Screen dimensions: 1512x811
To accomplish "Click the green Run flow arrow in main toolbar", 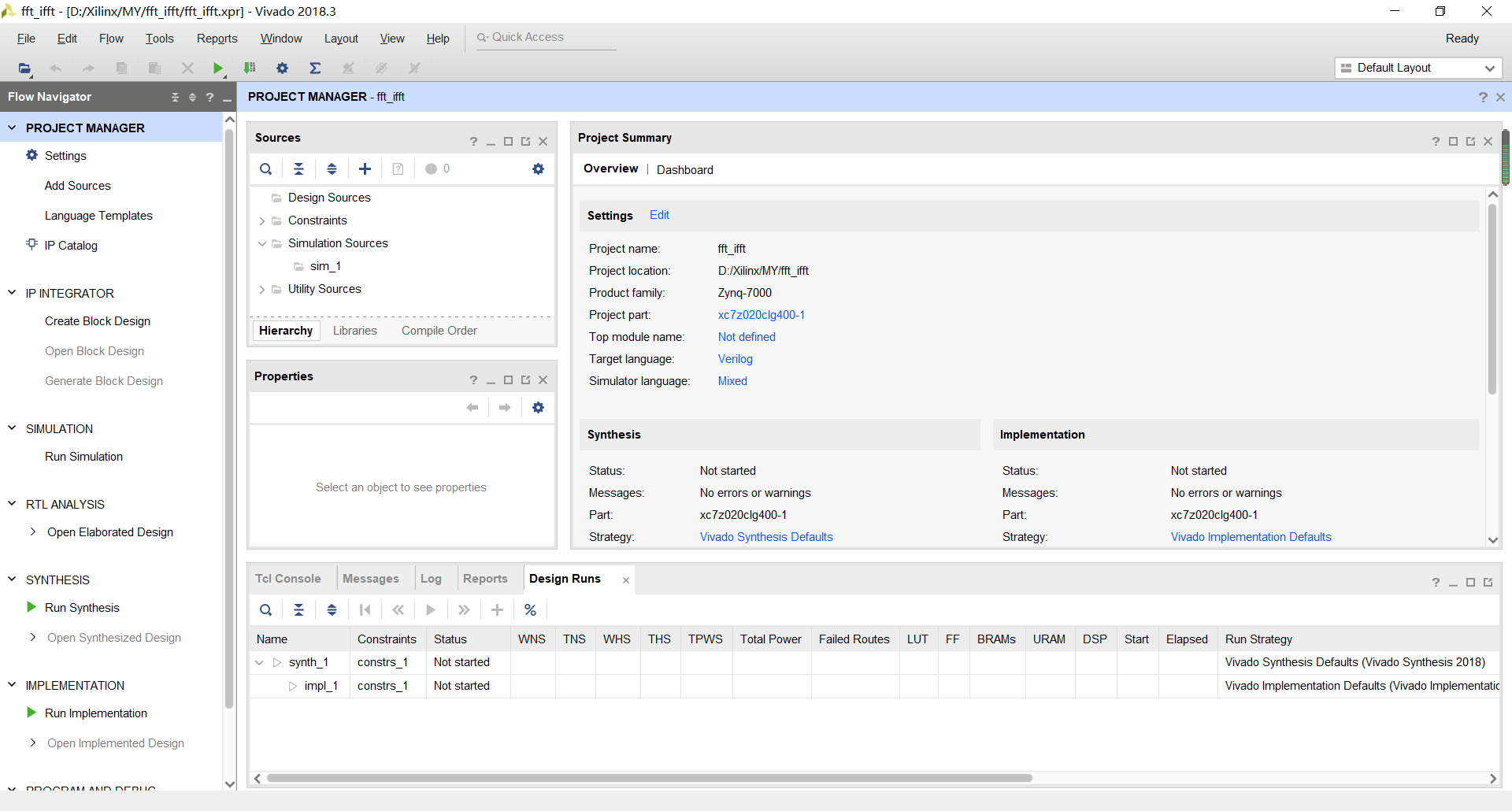I will (x=218, y=69).
